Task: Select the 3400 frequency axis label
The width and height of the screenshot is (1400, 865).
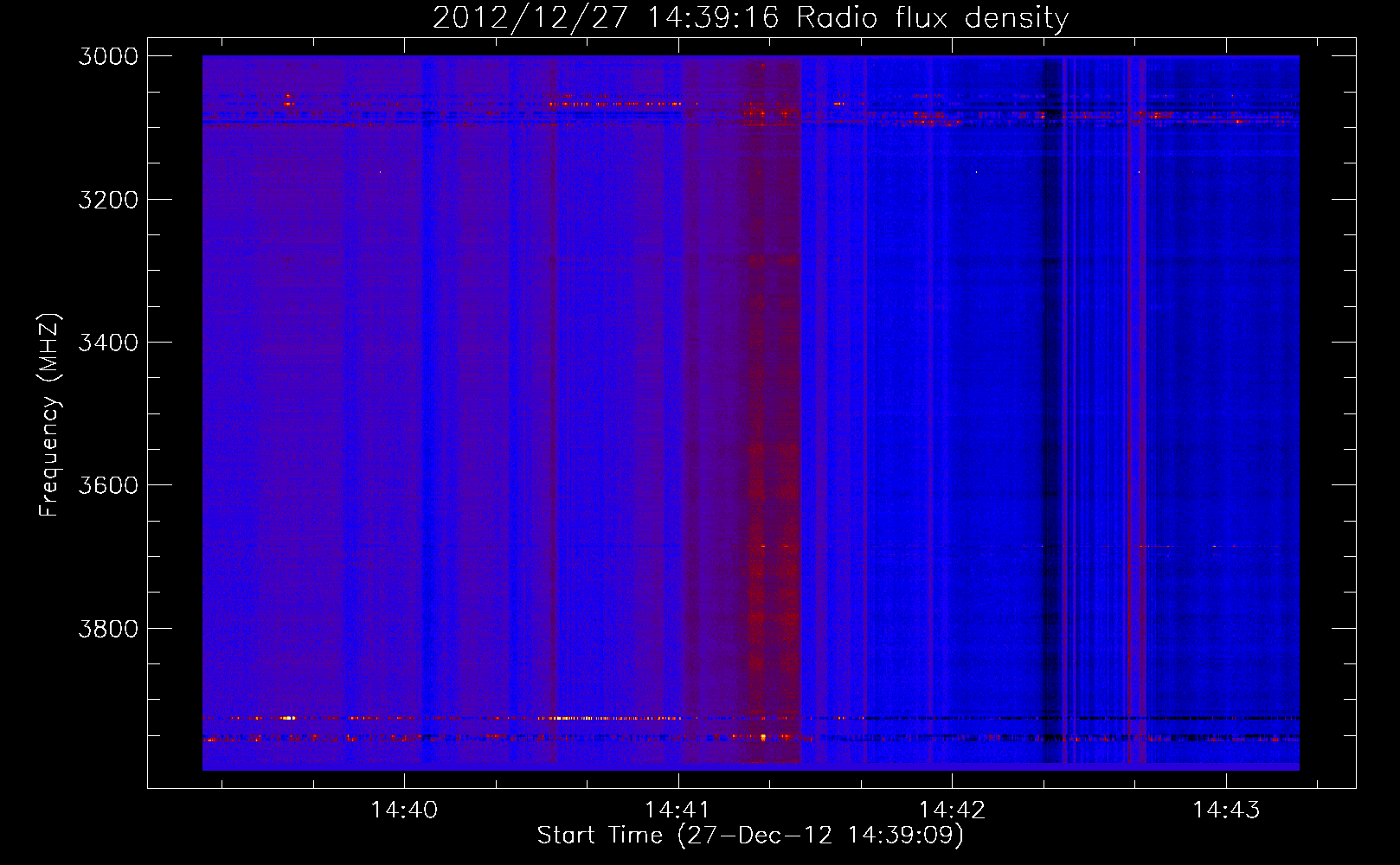Action: (108, 343)
